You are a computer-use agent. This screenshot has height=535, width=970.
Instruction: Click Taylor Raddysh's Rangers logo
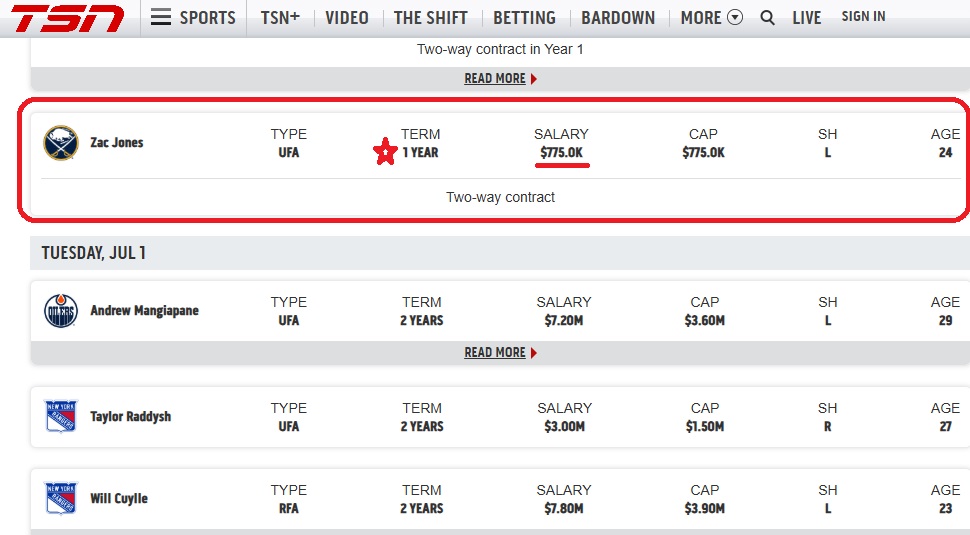point(61,416)
